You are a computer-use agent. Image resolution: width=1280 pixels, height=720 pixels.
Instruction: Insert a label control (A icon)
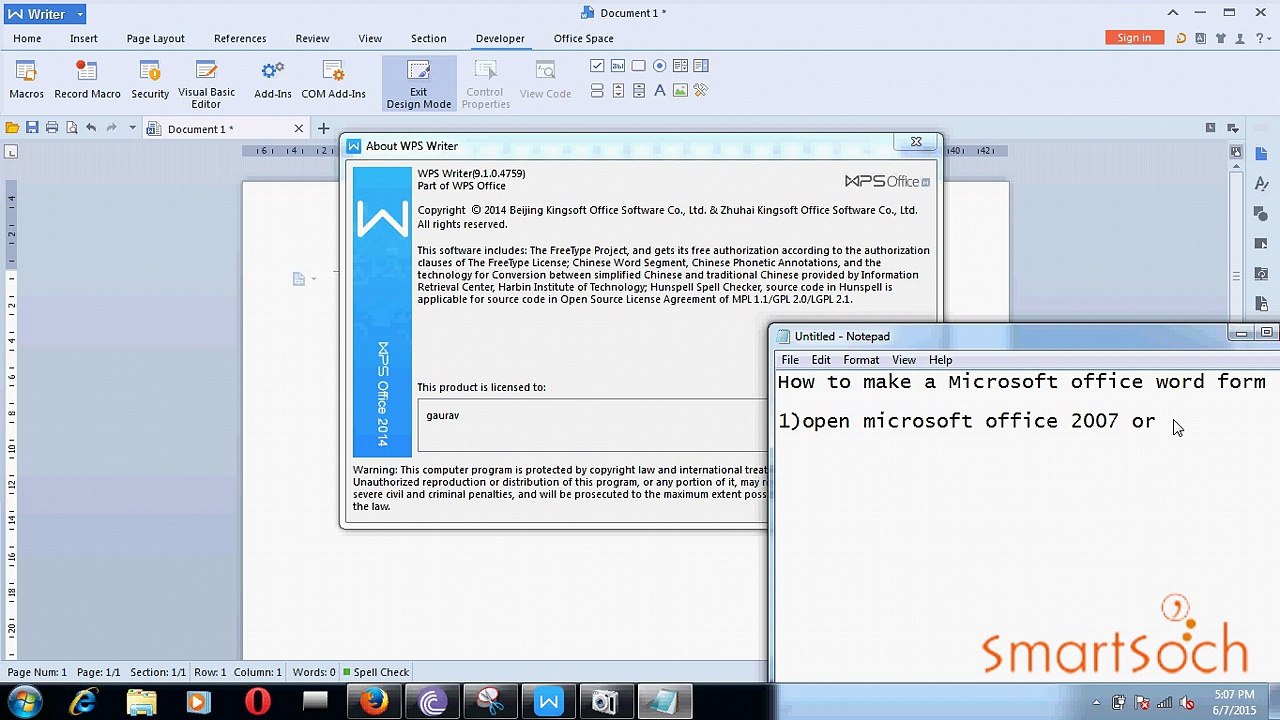pos(659,90)
